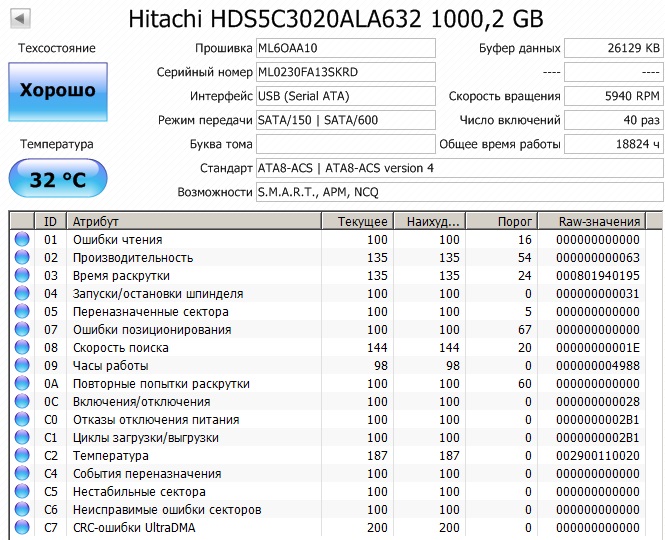665x540 pixels.
Task: Go to previous disk with back arrow
Action: pos(20,18)
